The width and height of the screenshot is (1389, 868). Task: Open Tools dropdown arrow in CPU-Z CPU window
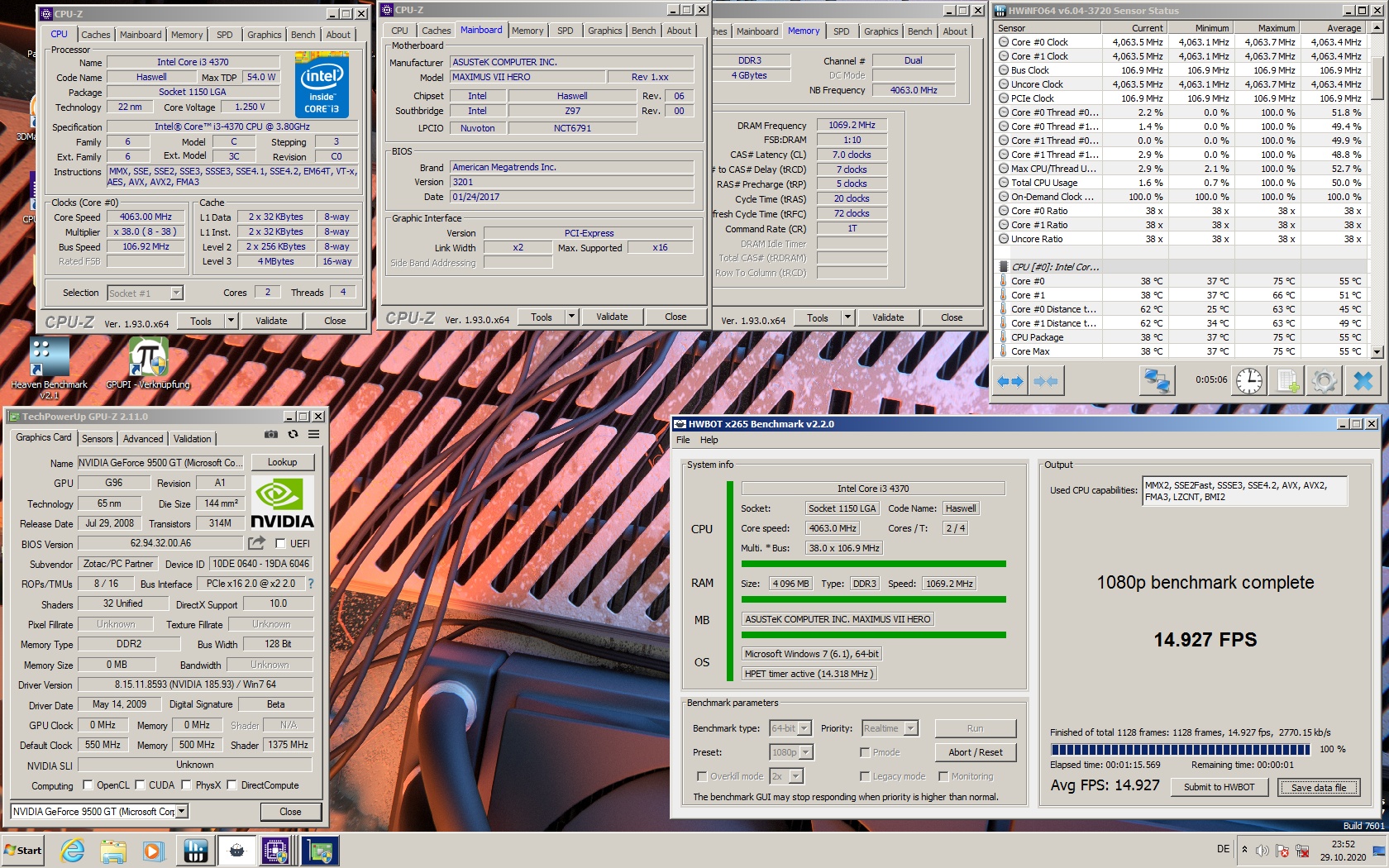(x=231, y=321)
